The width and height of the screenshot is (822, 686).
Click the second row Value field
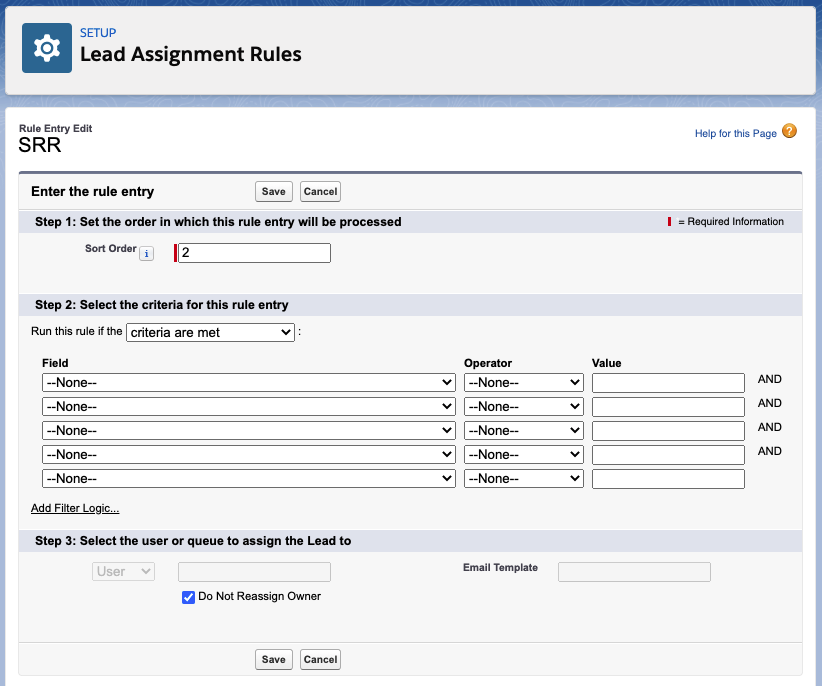pos(668,407)
